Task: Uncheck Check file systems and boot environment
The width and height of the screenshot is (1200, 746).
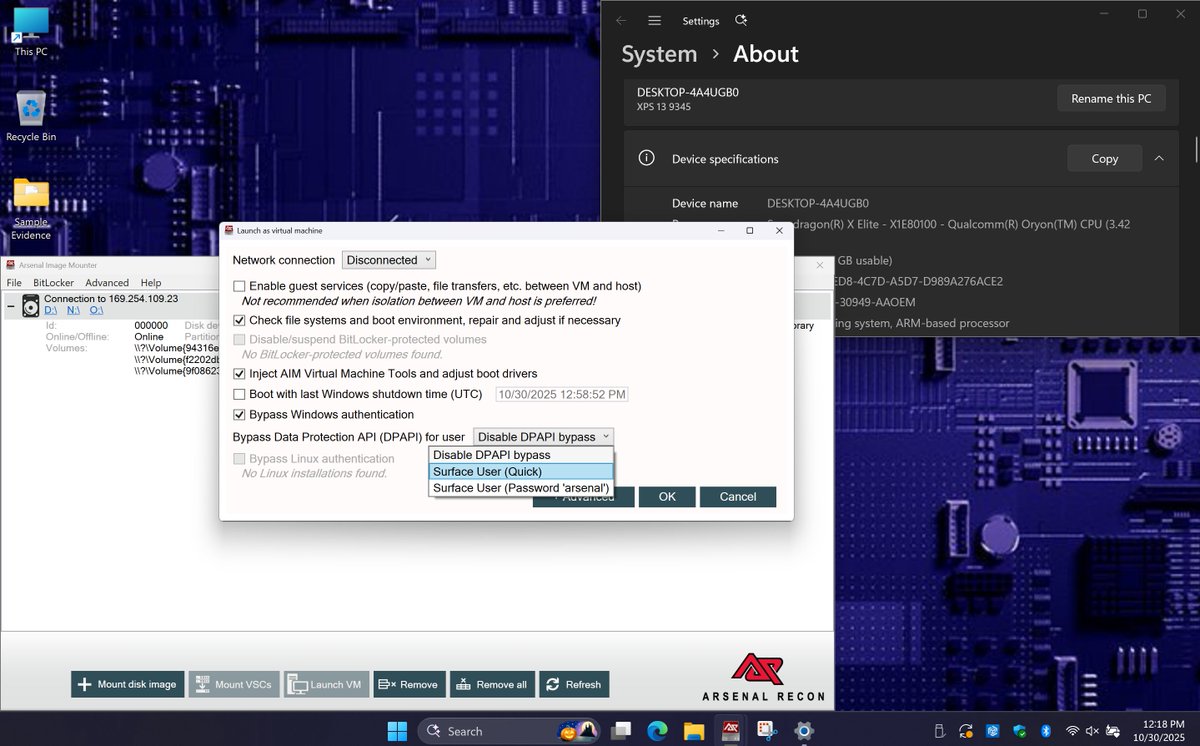Action: (x=239, y=320)
